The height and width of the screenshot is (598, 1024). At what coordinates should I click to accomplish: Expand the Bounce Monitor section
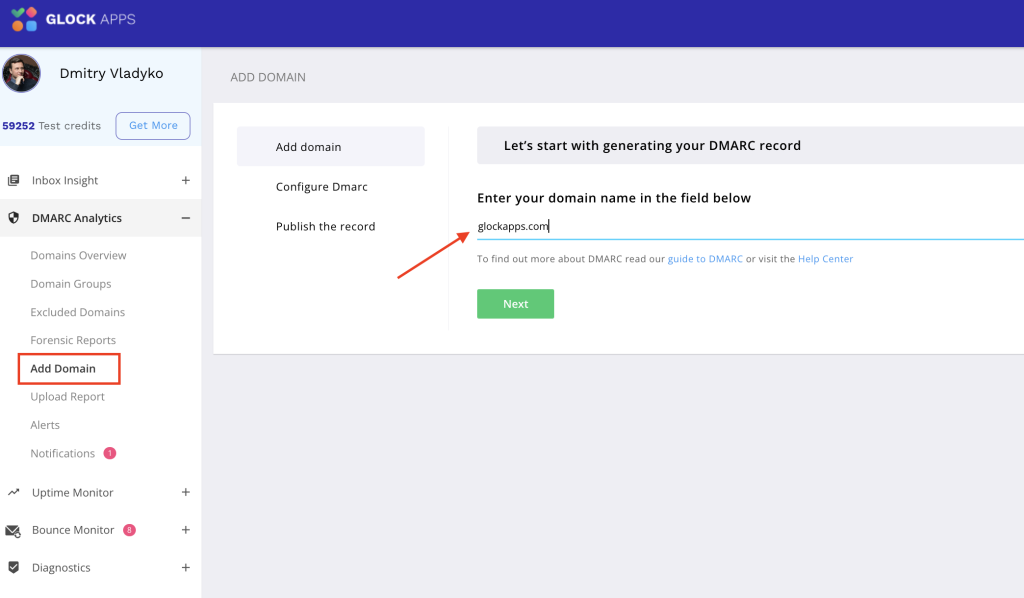pyautogui.click(x=185, y=530)
